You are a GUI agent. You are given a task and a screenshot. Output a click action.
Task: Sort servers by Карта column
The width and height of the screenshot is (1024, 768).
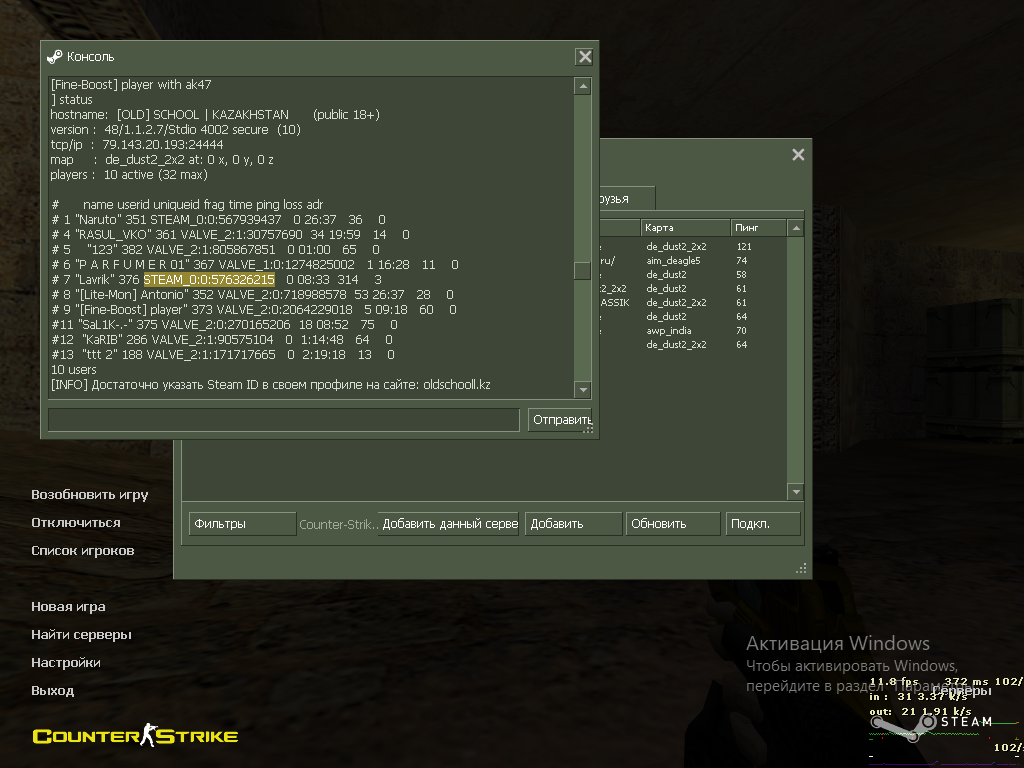[685, 228]
